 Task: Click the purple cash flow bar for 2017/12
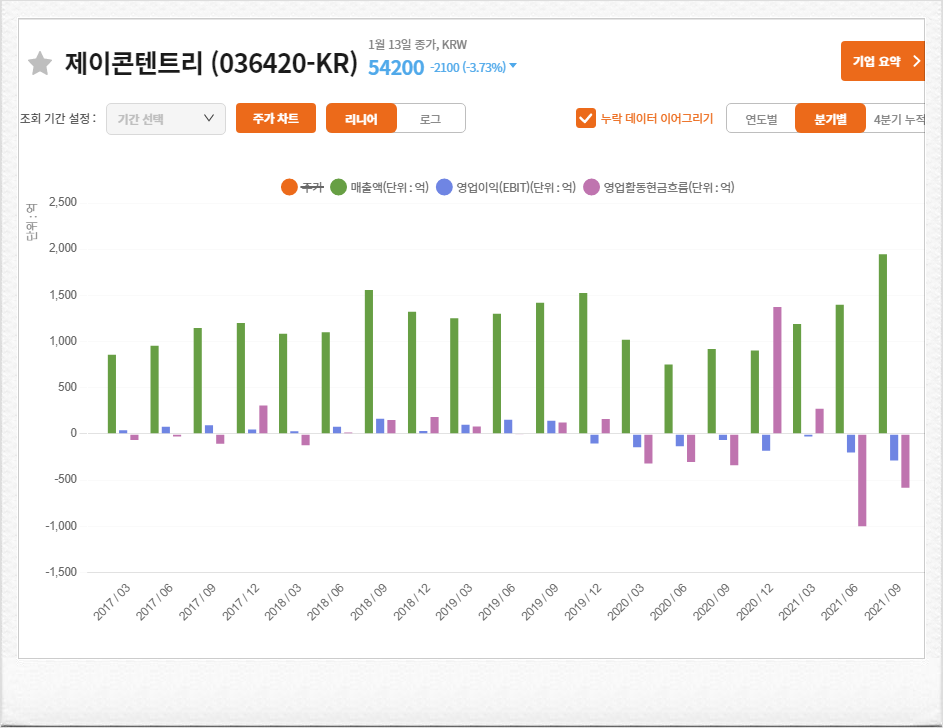click(263, 419)
